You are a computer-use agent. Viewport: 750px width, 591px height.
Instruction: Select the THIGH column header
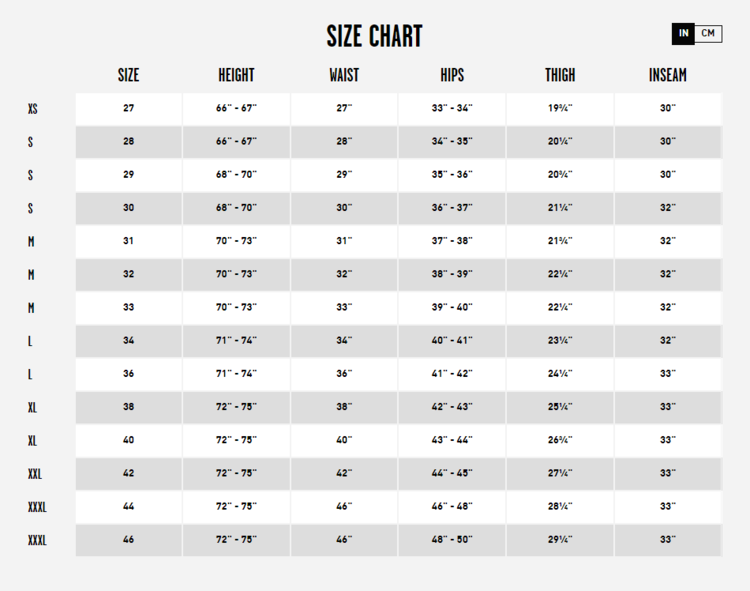tap(560, 75)
